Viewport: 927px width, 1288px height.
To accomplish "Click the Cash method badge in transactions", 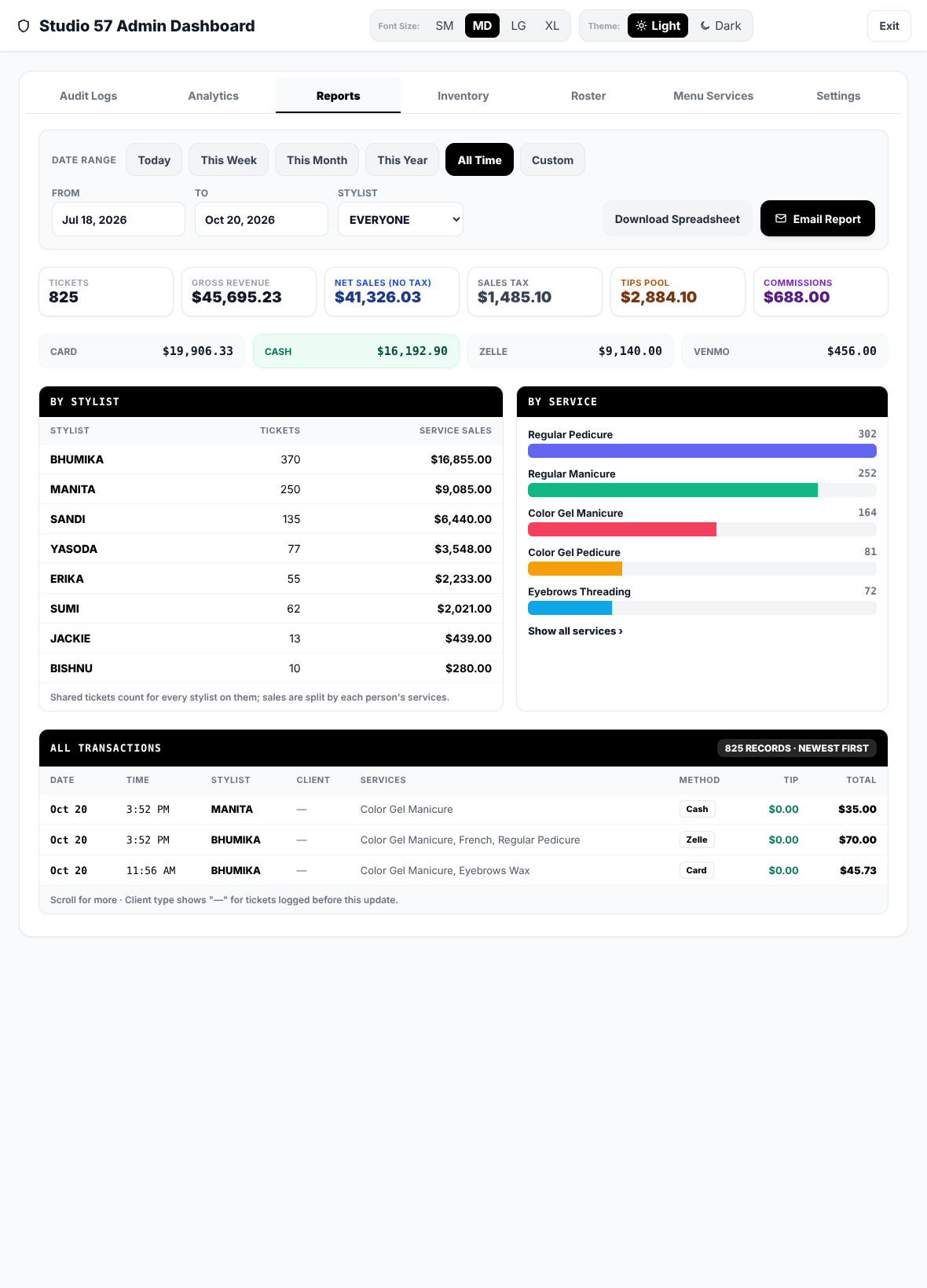I will click(697, 809).
